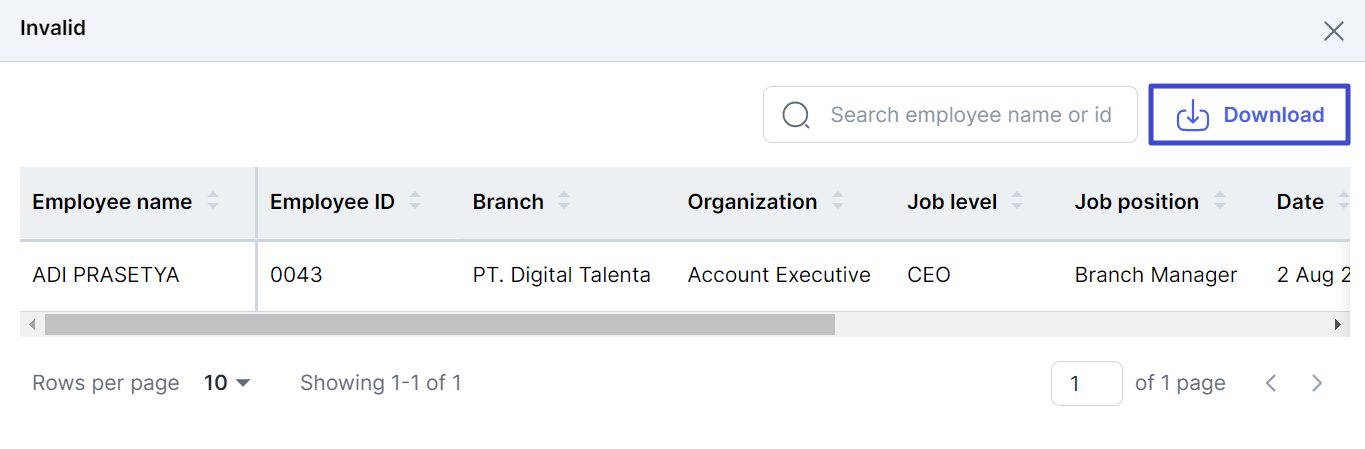Go to the next page chevron

[1317, 383]
